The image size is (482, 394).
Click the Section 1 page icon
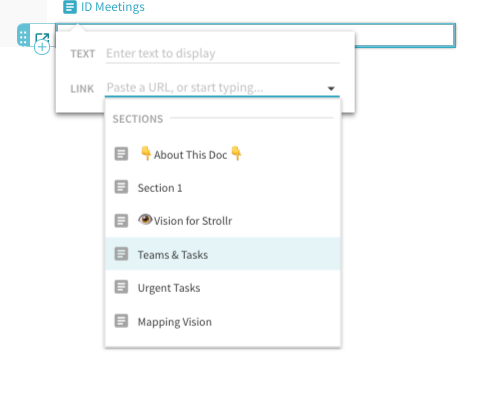(121, 187)
